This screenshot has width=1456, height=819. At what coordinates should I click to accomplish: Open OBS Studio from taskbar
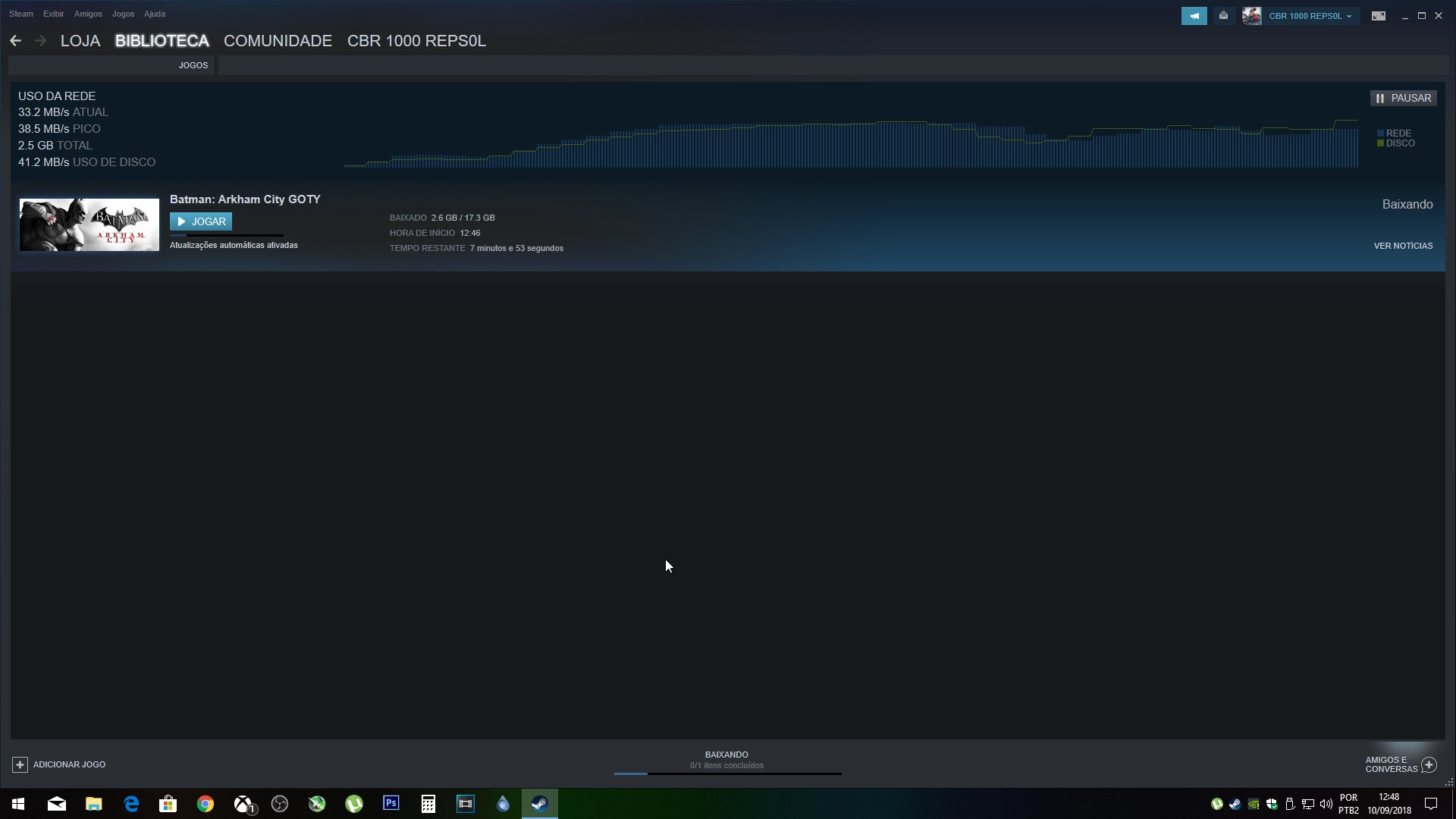[280, 804]
